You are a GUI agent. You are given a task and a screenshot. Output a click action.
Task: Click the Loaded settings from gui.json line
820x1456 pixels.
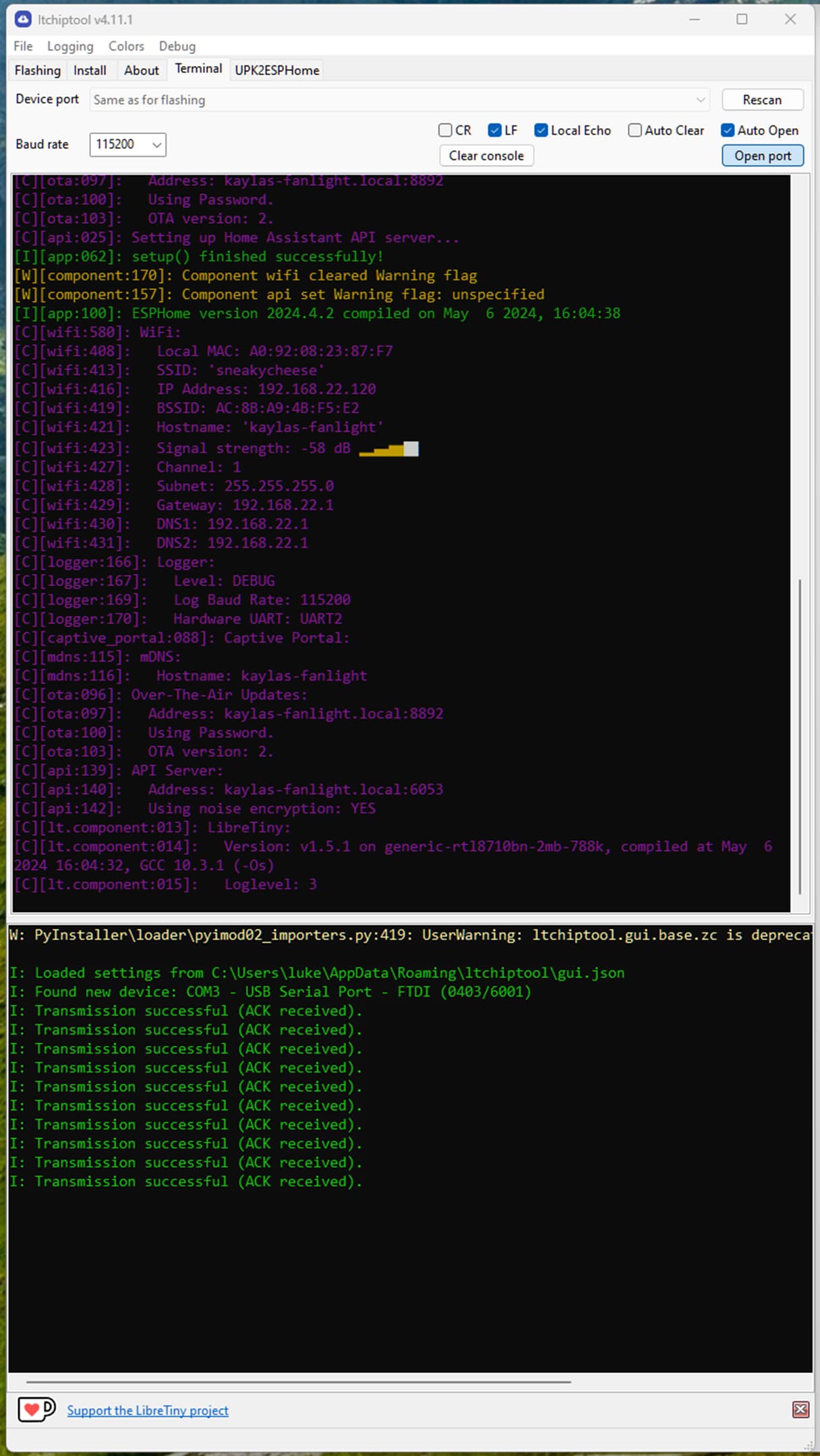pyautogui.click(x=317, y=973)
